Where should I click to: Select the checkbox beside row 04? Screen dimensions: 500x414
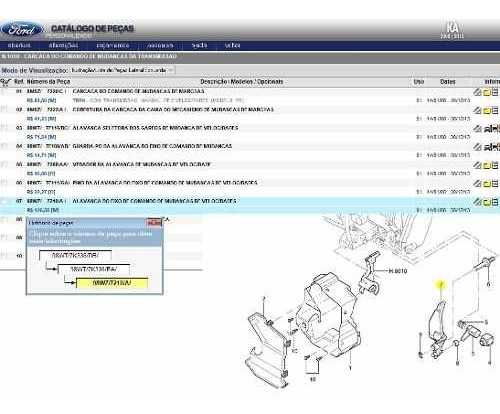4,146
